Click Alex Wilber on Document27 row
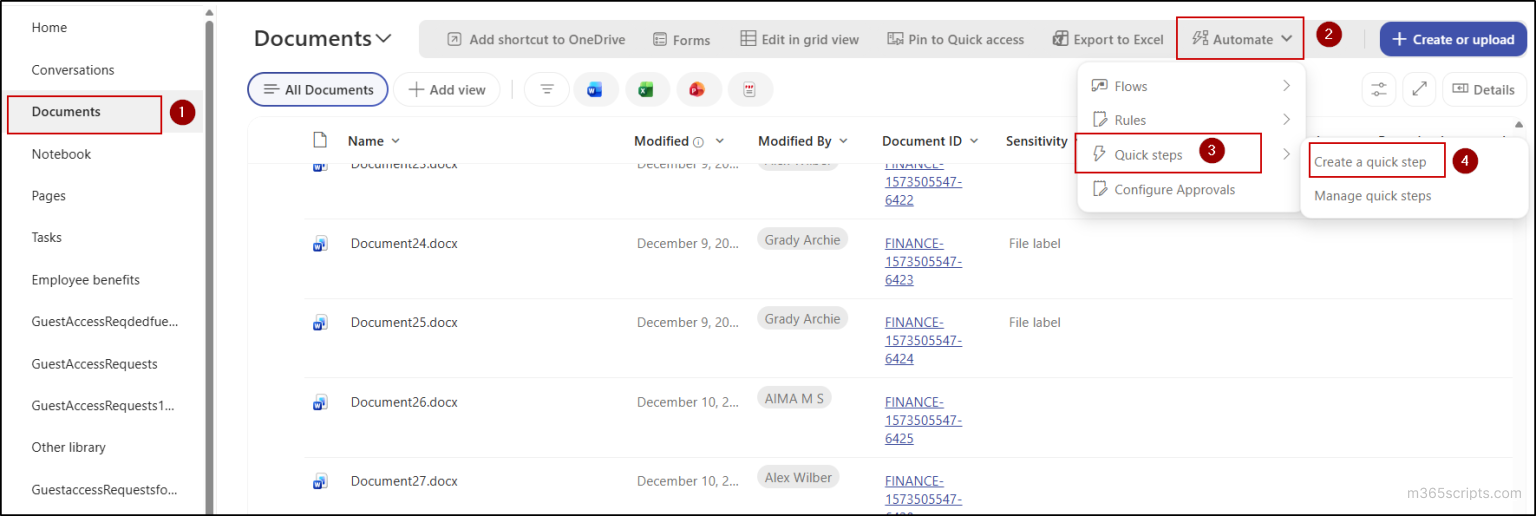 coord(798,477)
